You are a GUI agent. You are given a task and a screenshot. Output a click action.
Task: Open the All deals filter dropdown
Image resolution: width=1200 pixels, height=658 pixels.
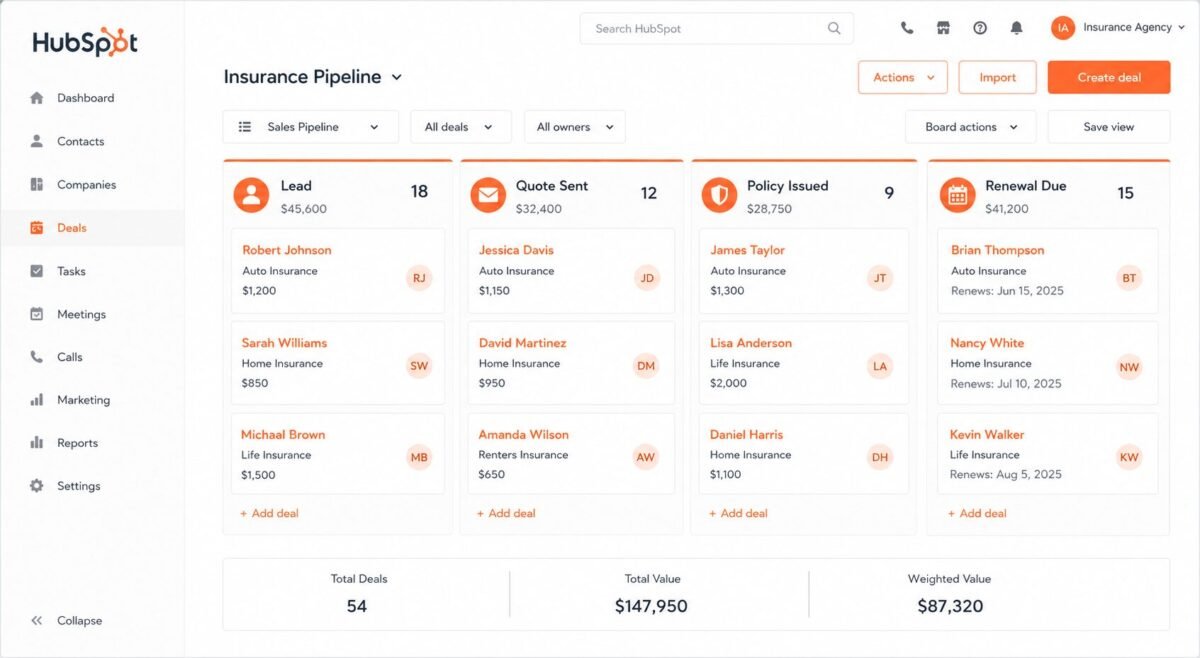(461, 127)
